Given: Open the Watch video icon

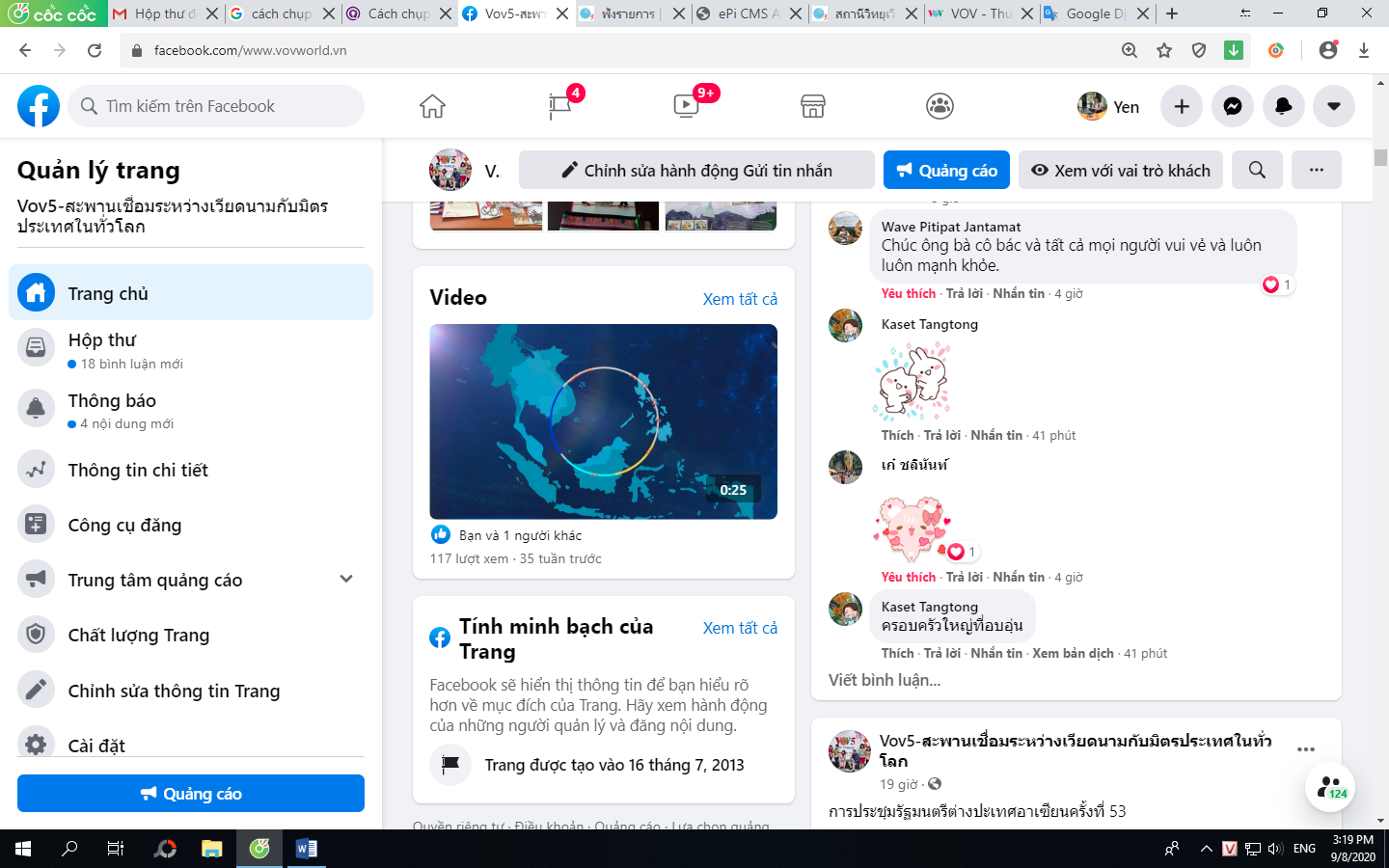Looking at the screenshot, I should point(686,106).
